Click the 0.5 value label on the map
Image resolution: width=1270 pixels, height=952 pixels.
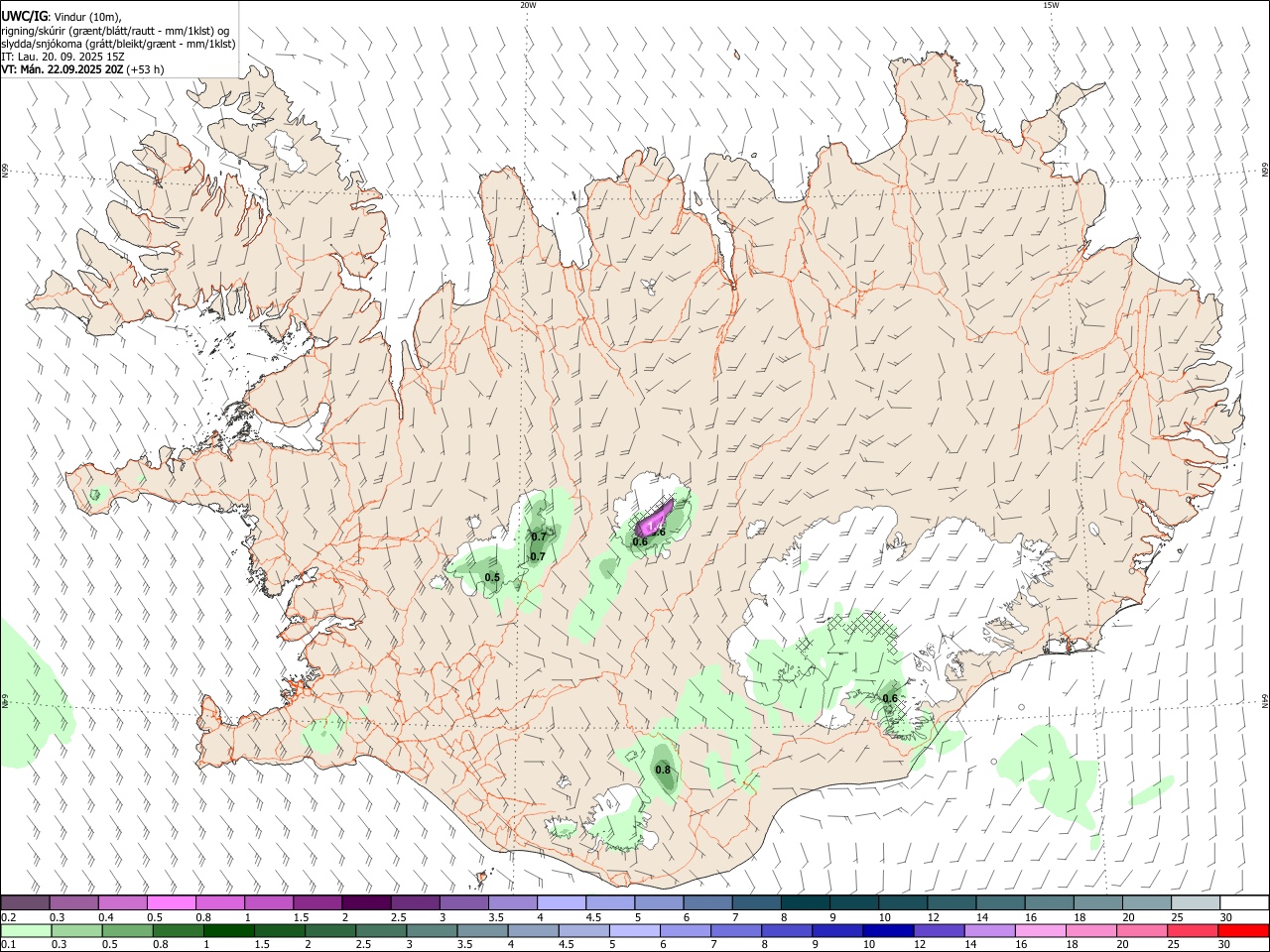(492, 577)
